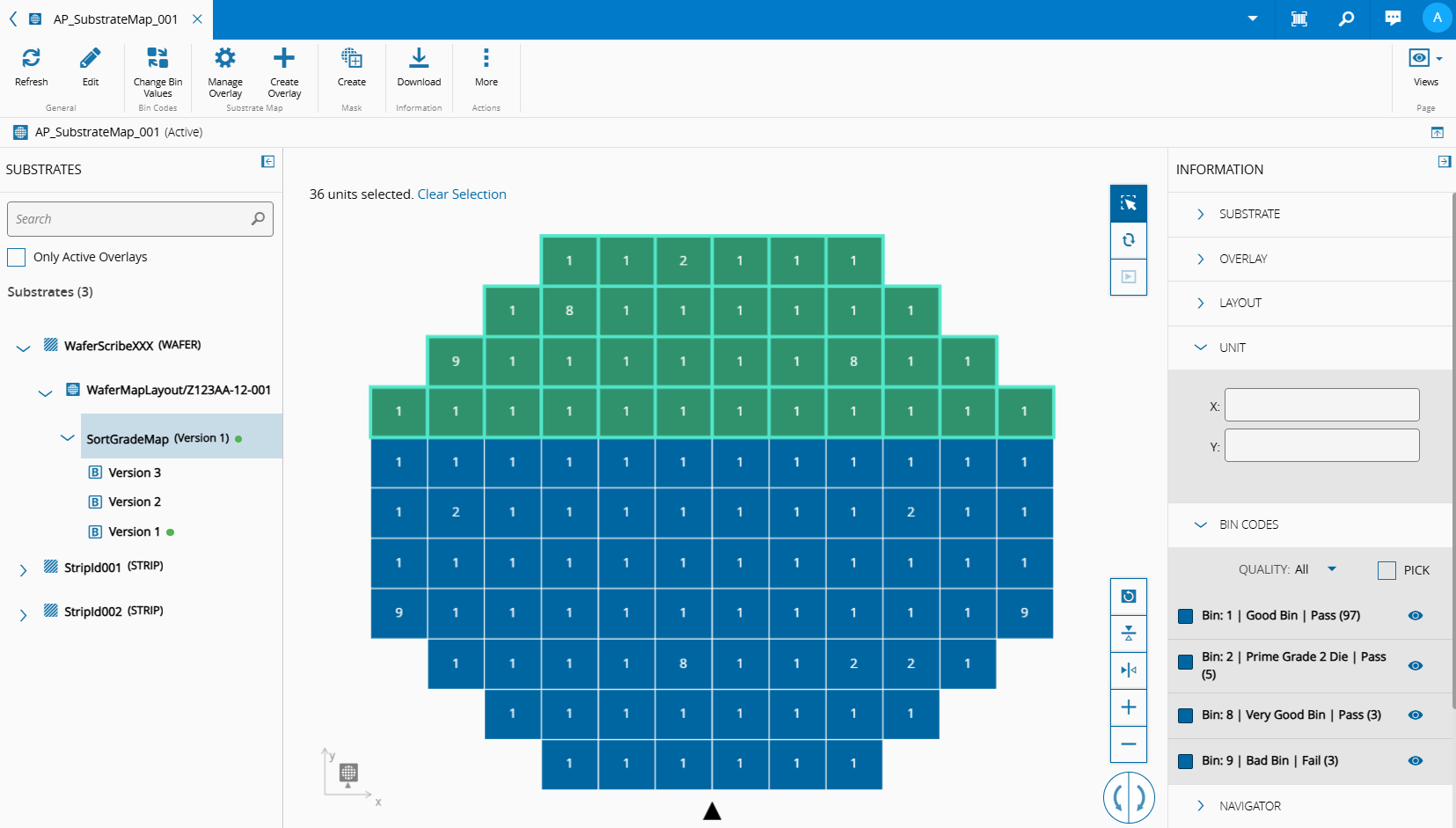Check the PICK checkbox
The width and height of the screenshot is (1456, 828).
(1386, 570)
